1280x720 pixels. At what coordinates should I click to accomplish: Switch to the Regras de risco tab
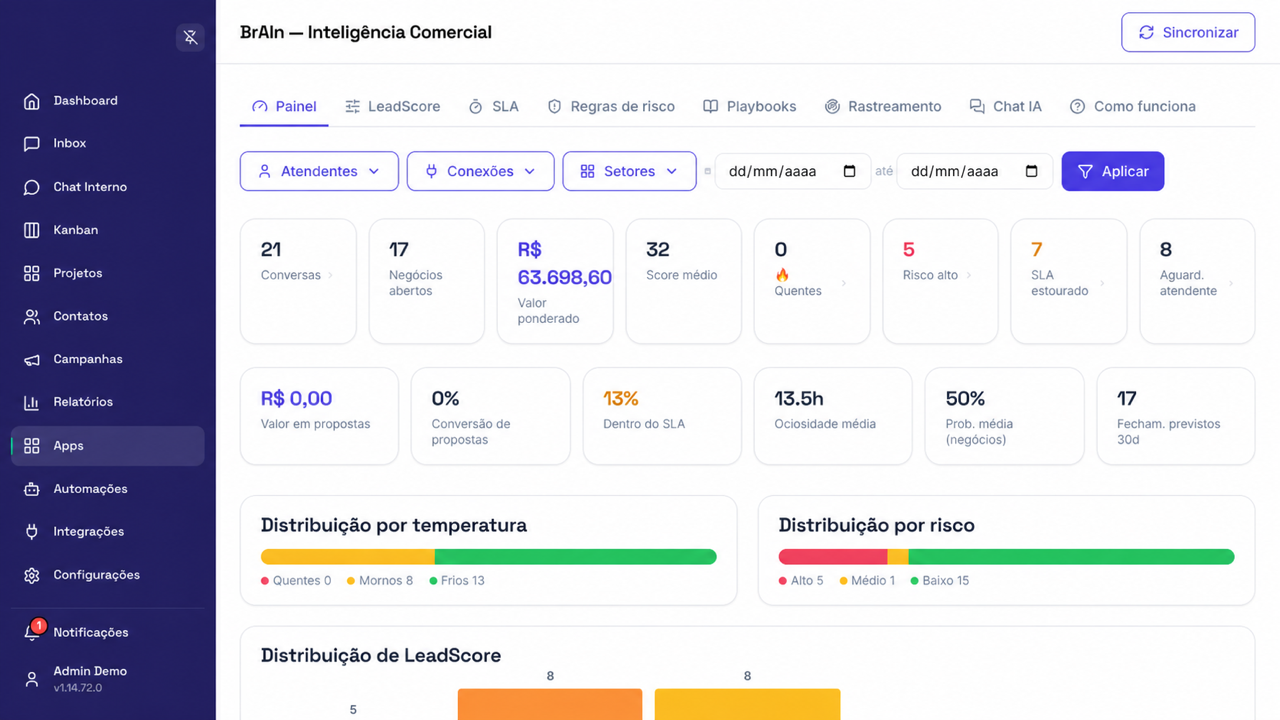[611, 106]
